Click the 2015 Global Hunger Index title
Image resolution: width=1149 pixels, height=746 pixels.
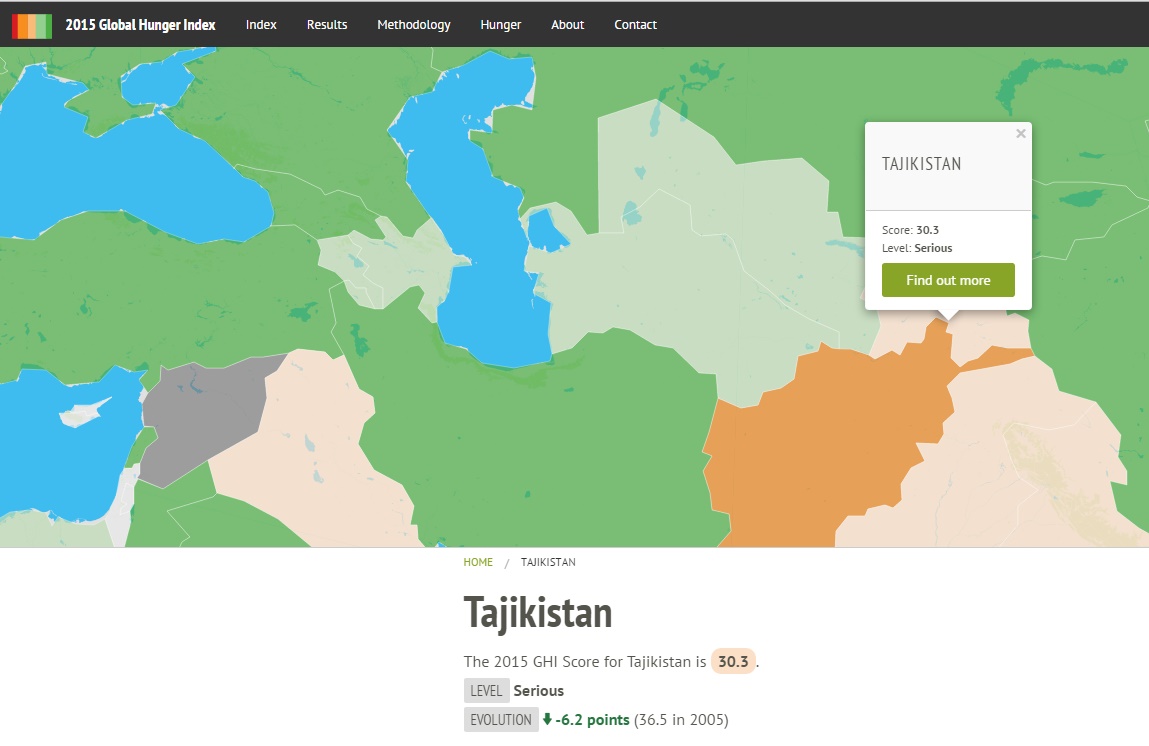tap(140, 25)
